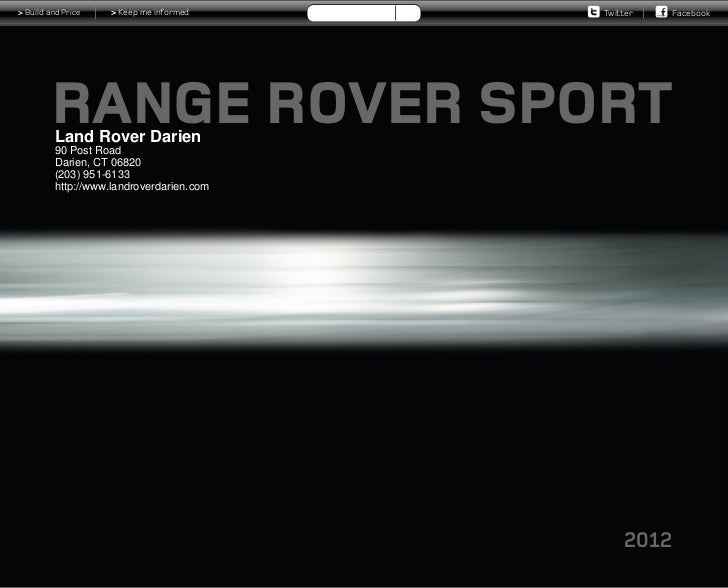
Task: Click the 90 Post Road address line
Action: click(88, 150)
